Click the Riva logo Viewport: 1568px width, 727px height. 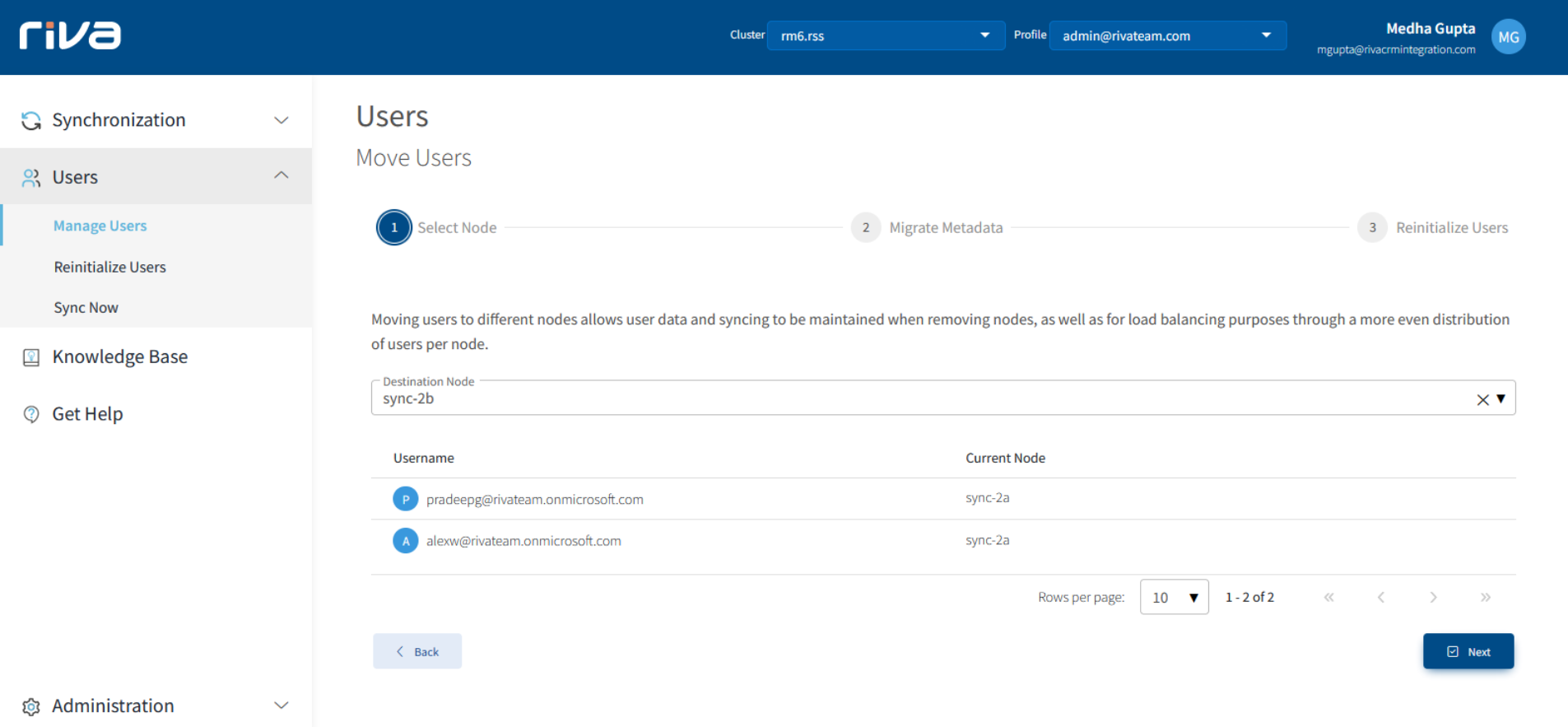pos(70,35)
